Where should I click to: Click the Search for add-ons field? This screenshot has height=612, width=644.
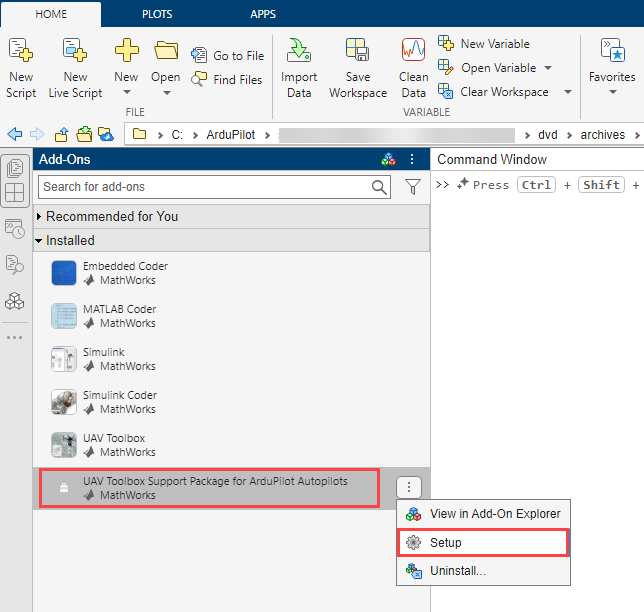(204, 187)
